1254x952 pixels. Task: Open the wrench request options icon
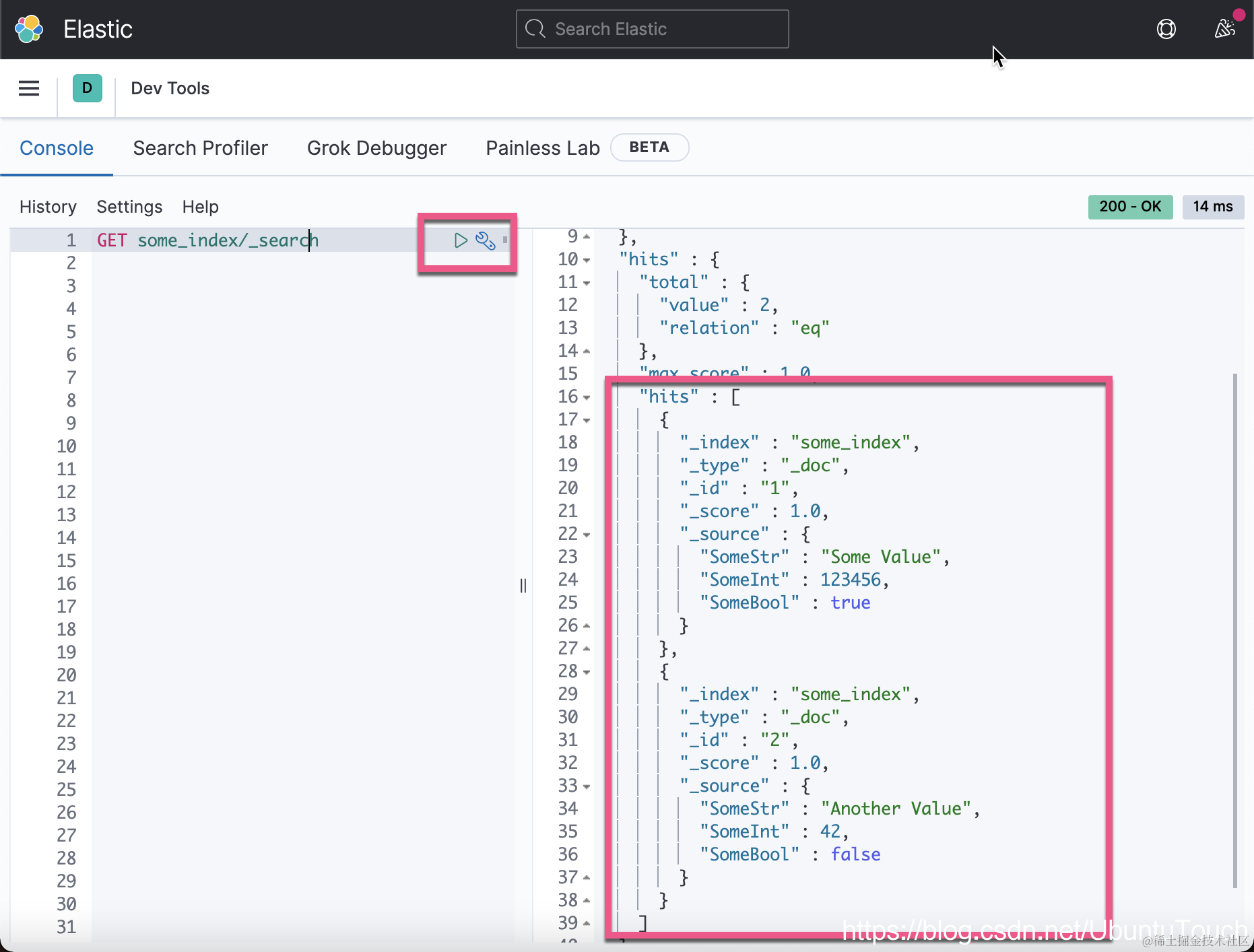pos(486,240)
